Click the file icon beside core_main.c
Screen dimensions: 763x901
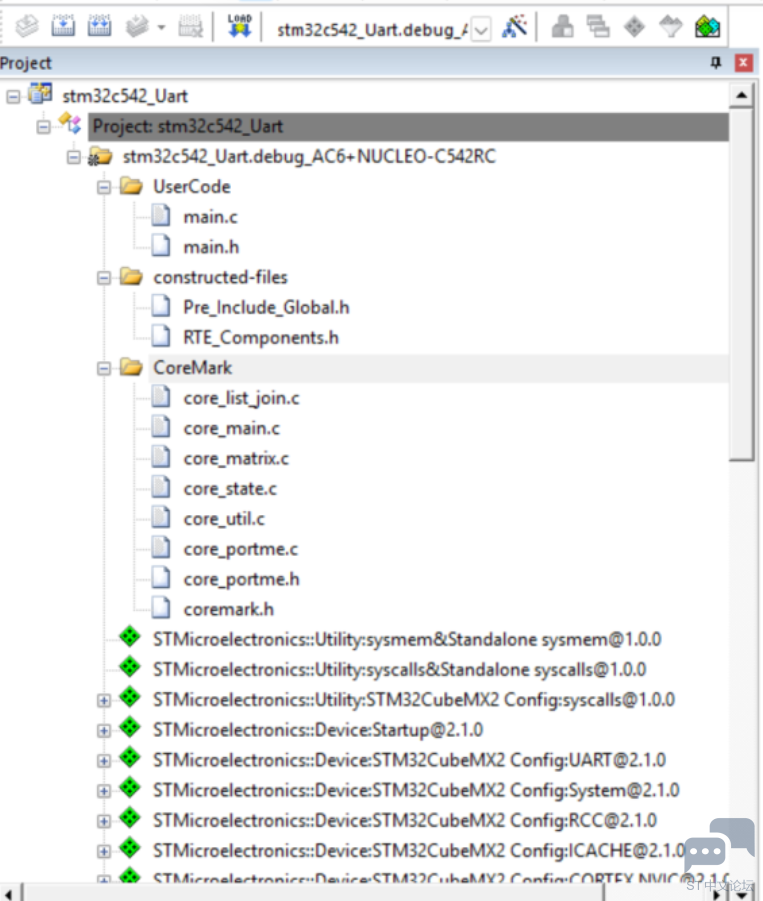click(x=161, y=427)
